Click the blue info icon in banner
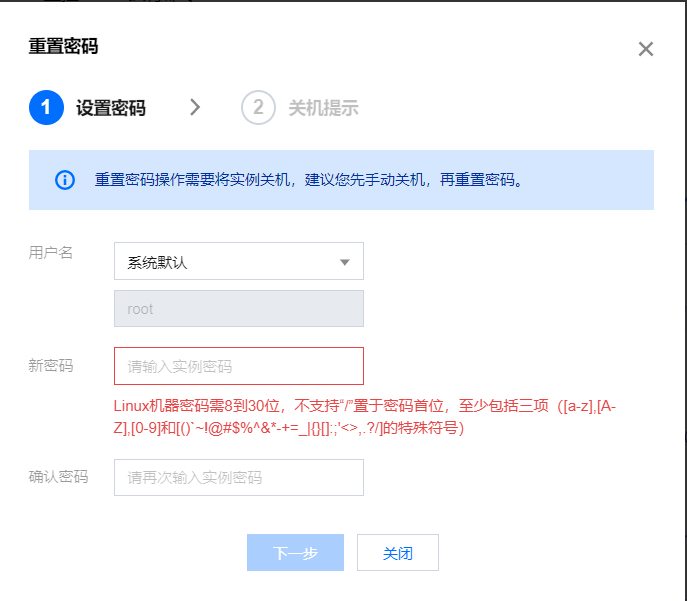The height and width of the screenshot is (601, 687). pyautogui.click(x=65, y=180)
